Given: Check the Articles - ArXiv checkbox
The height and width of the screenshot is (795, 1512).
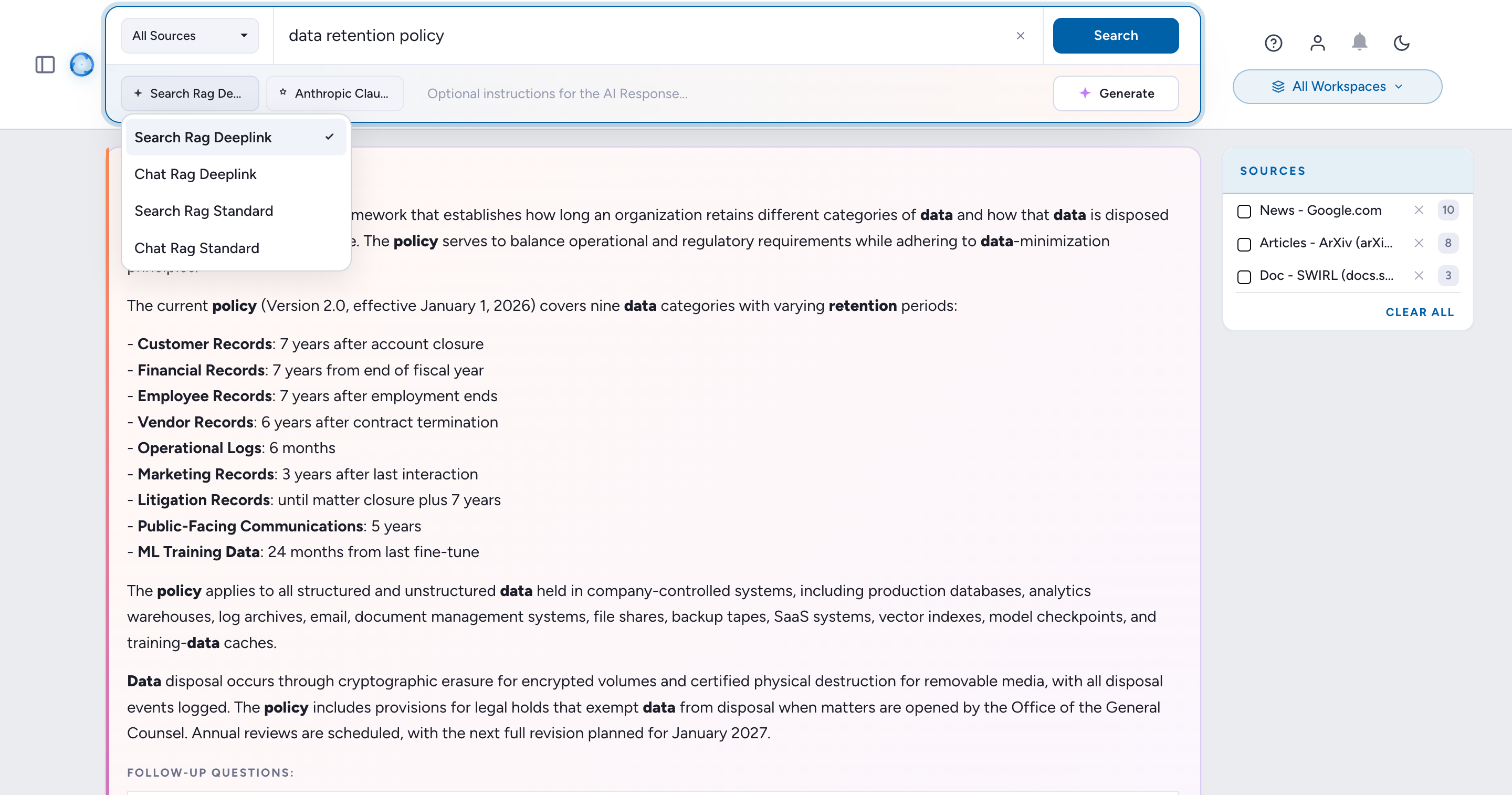Looking at the screenshot, I should pos(1244,244).
